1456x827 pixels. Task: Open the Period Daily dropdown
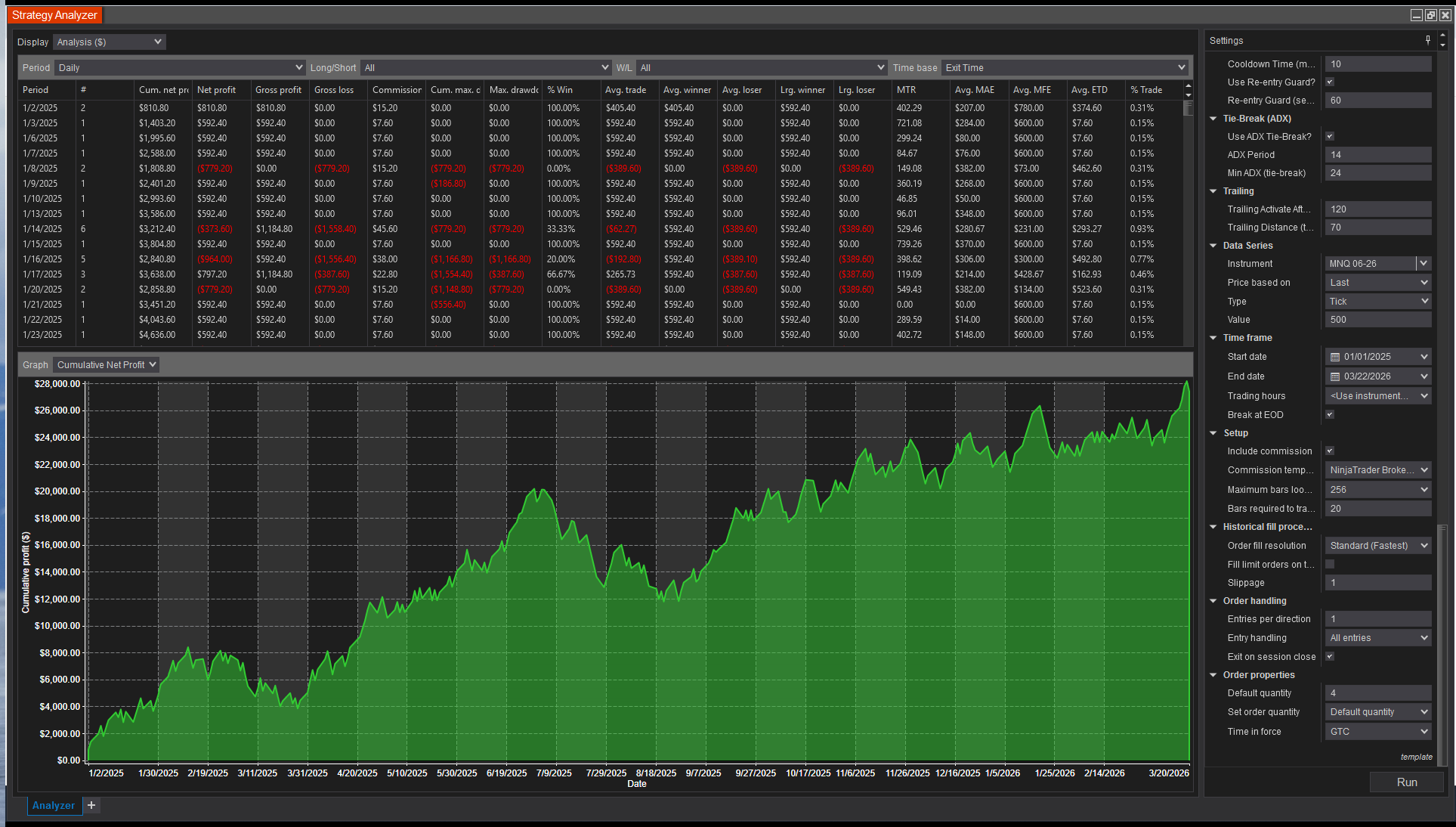pyautogui.click(x=180, y=67)
